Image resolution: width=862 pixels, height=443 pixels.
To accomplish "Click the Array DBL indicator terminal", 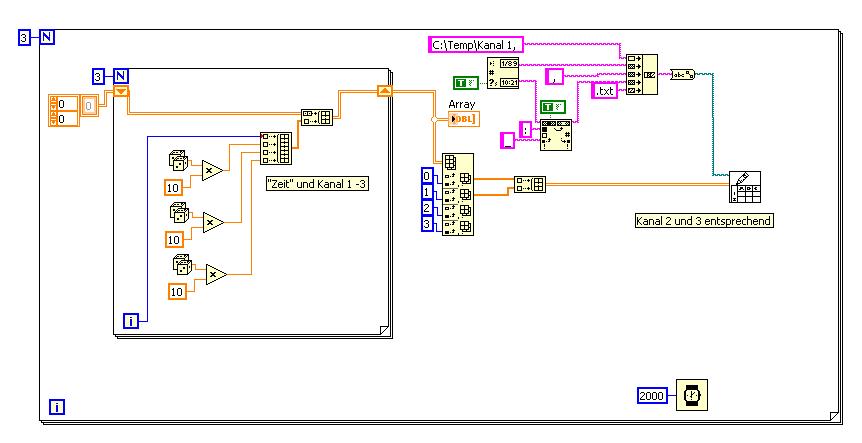I will click(464, 119).
